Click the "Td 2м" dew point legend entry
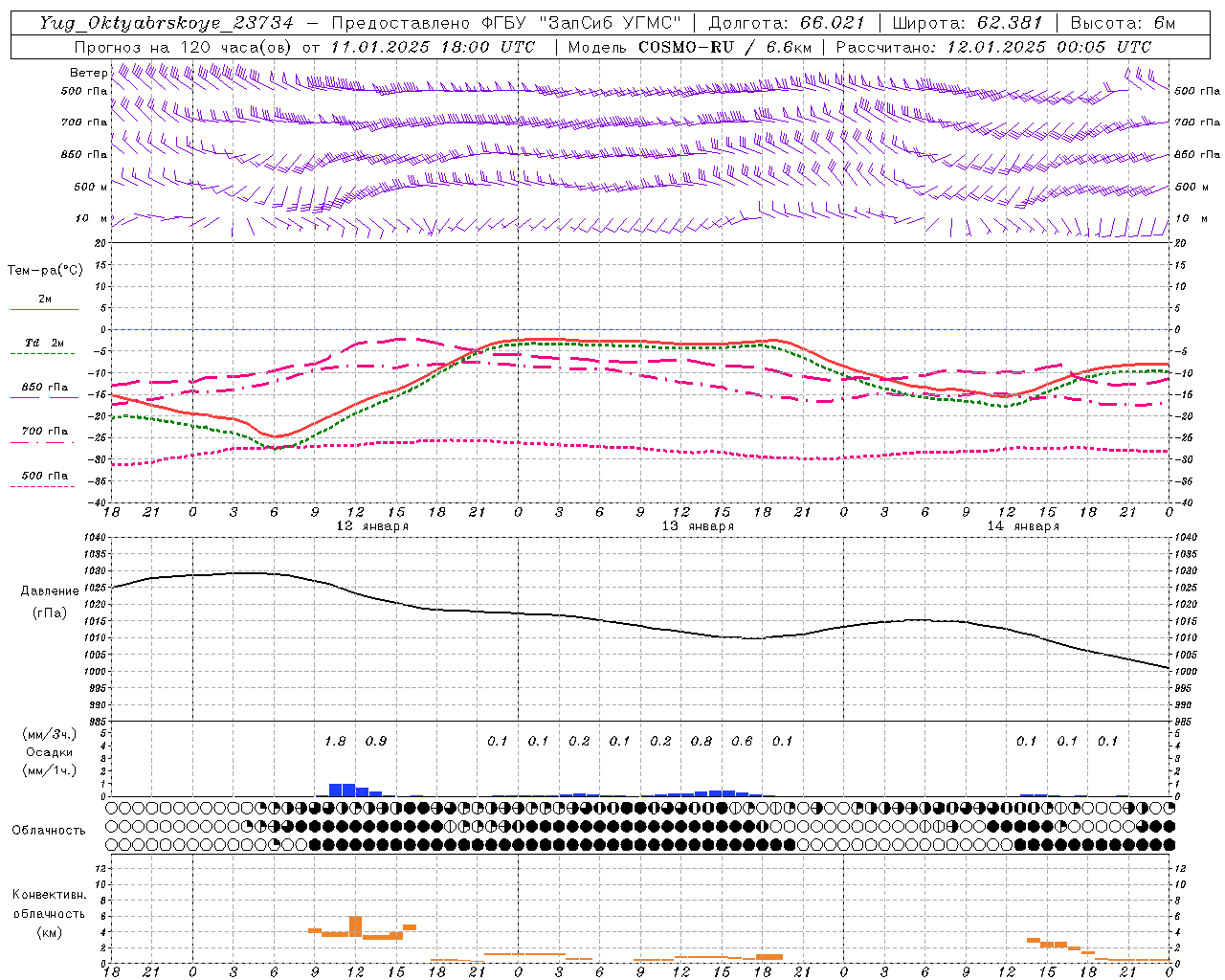Viewport: 1225px width, 980px height. (45, 343)
